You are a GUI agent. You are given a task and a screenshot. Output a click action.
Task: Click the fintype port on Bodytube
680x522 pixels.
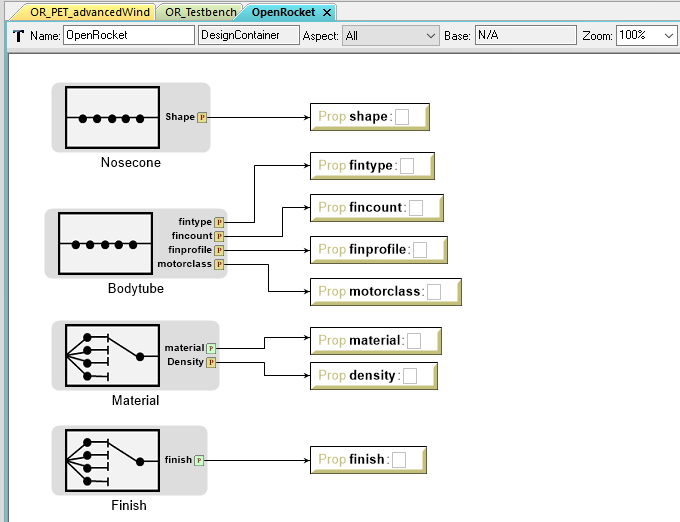(219, 222)
